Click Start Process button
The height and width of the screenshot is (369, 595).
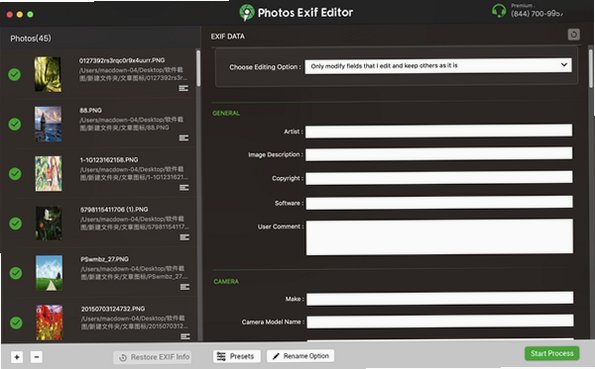point(552,353)
